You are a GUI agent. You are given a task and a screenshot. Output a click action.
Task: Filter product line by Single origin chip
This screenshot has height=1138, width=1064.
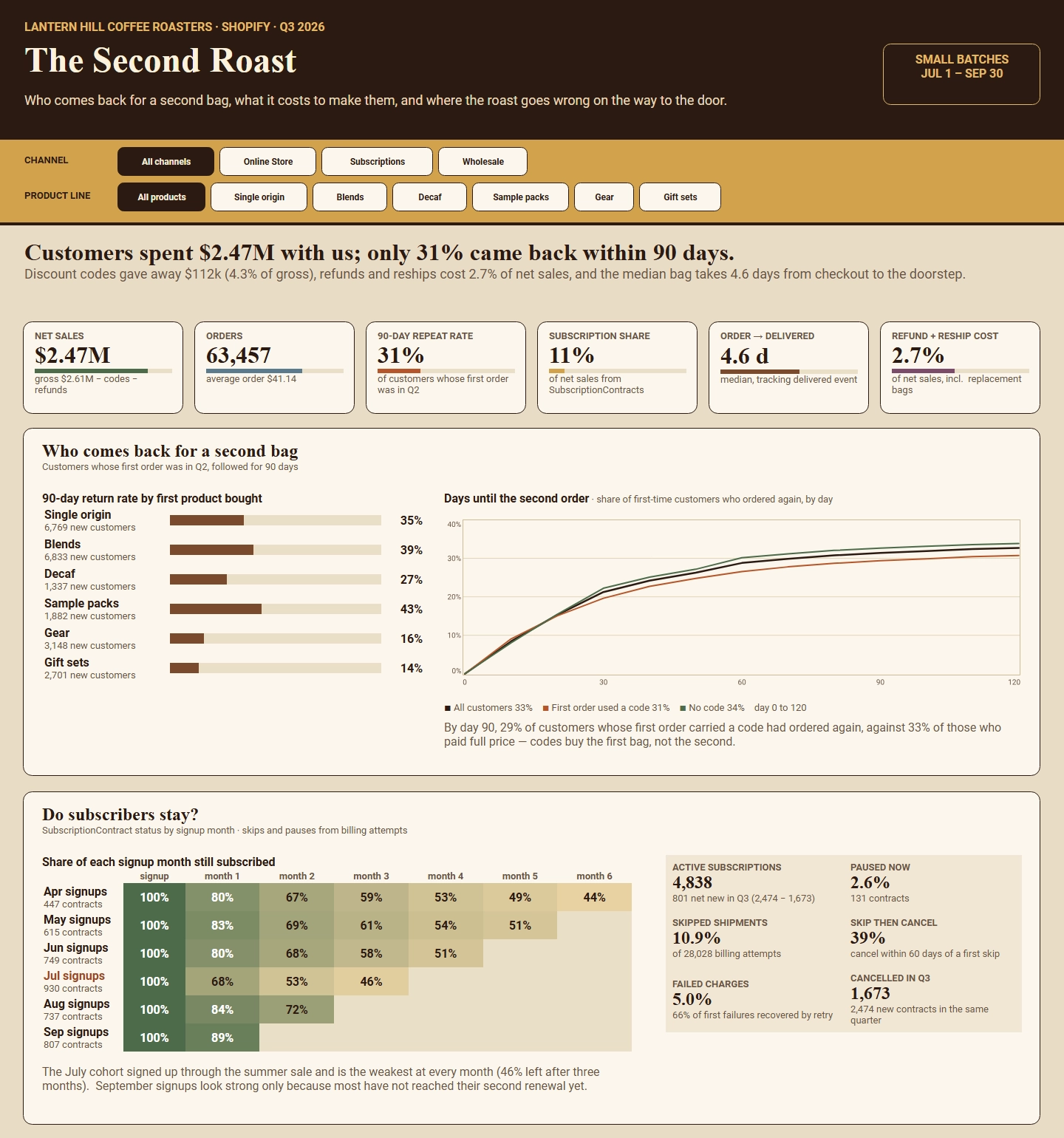[259, 197]
